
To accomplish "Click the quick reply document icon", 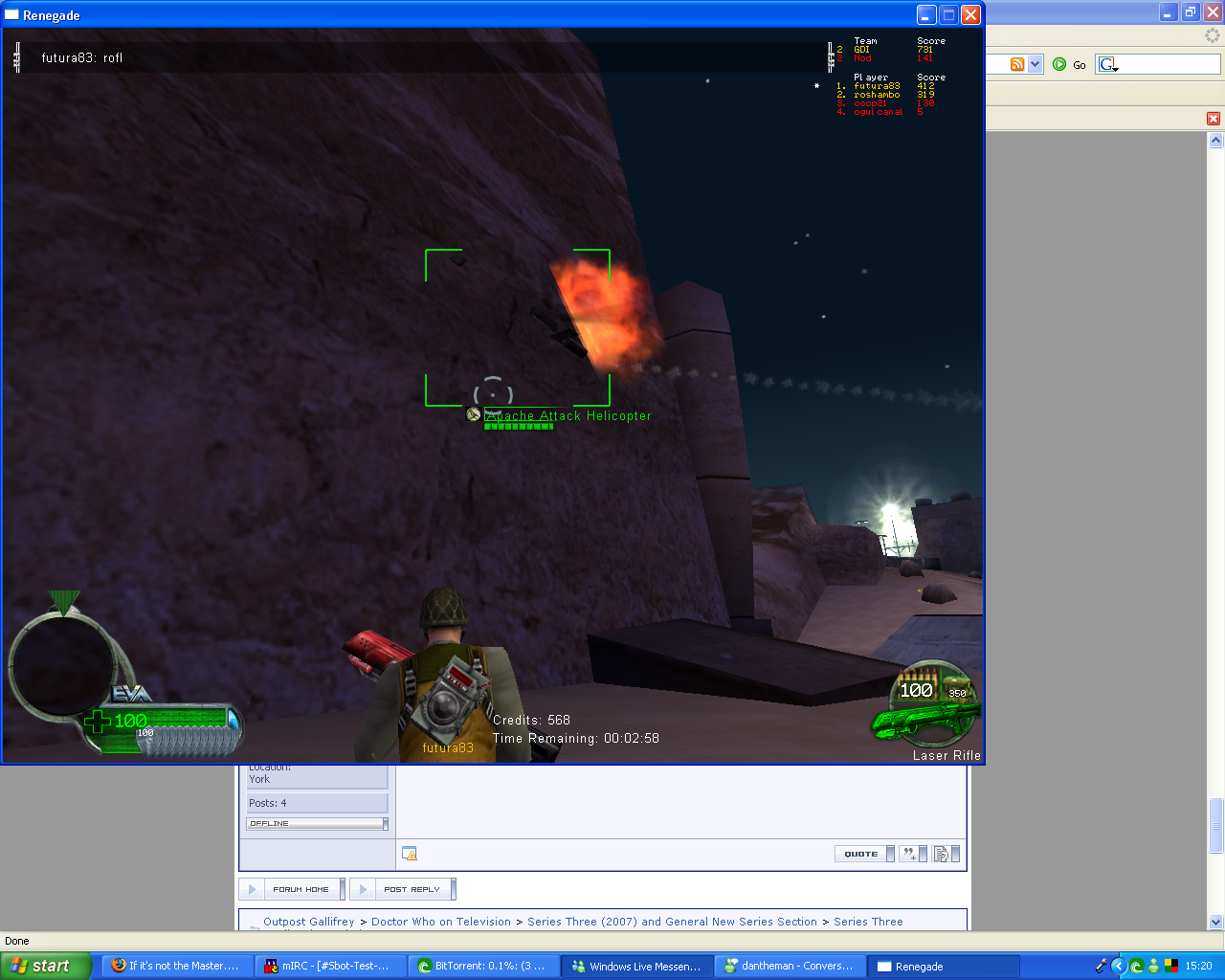I will [x=942, y=854].
